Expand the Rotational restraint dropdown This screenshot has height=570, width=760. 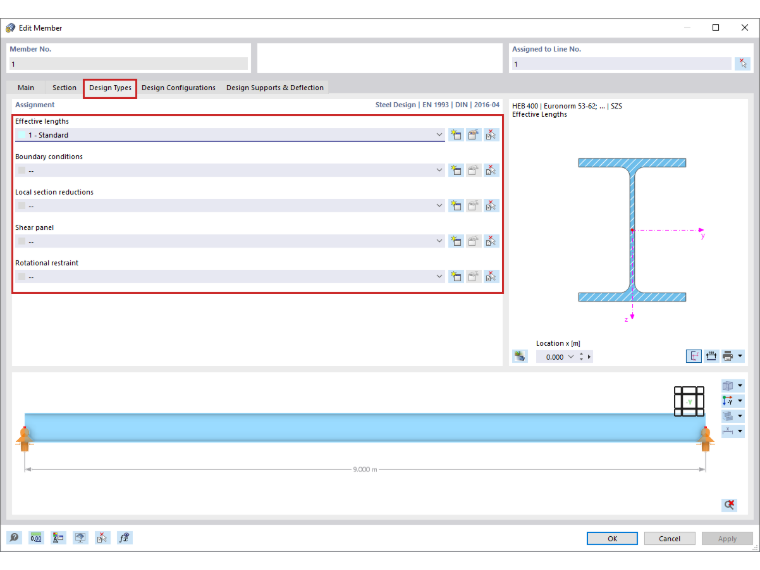coord(439,276)
